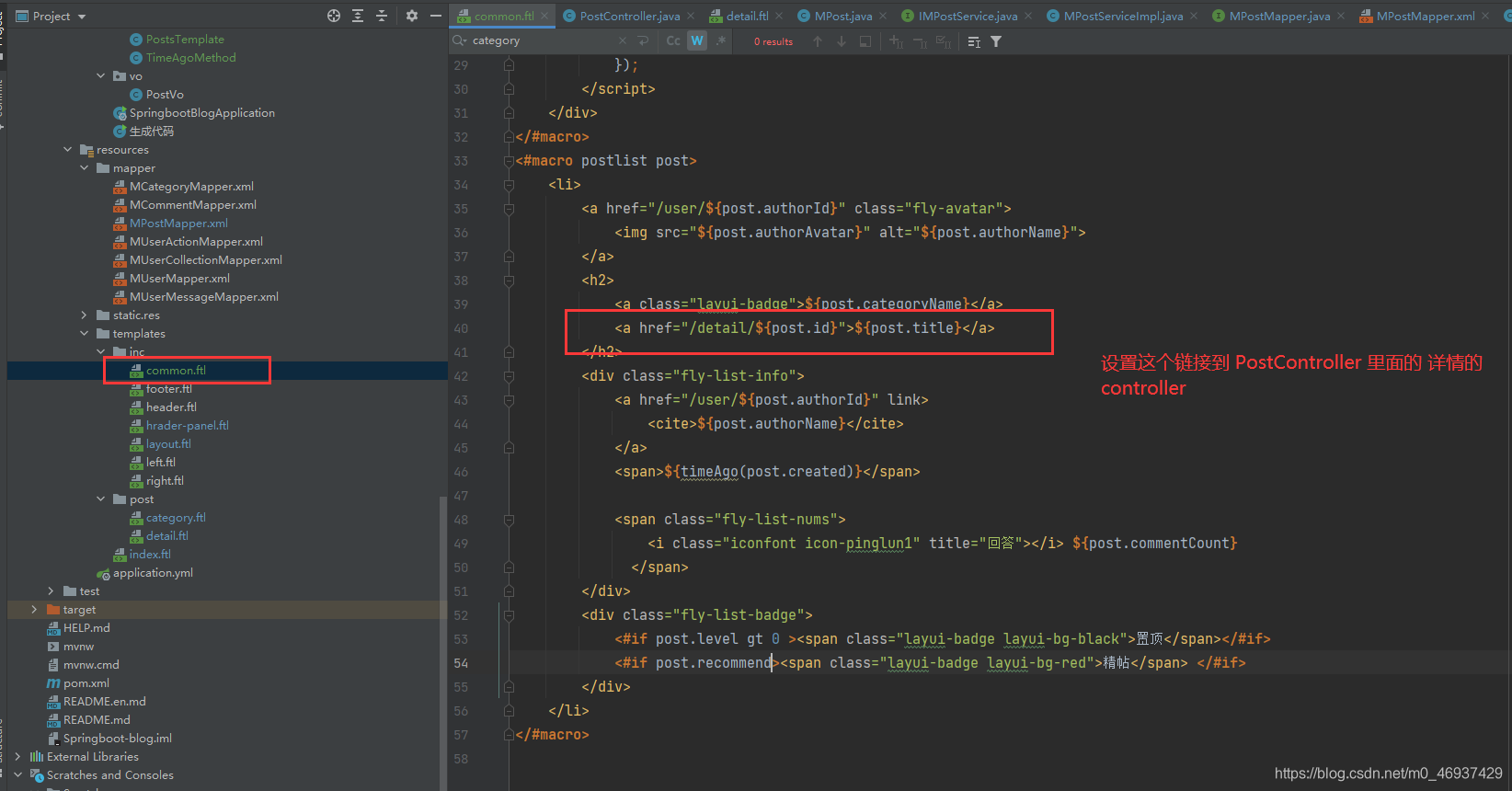The height and width of the screenshot is (791, 1512).
Task: Open MUserCollectionMapper.xml file
Action: [206, 260]
